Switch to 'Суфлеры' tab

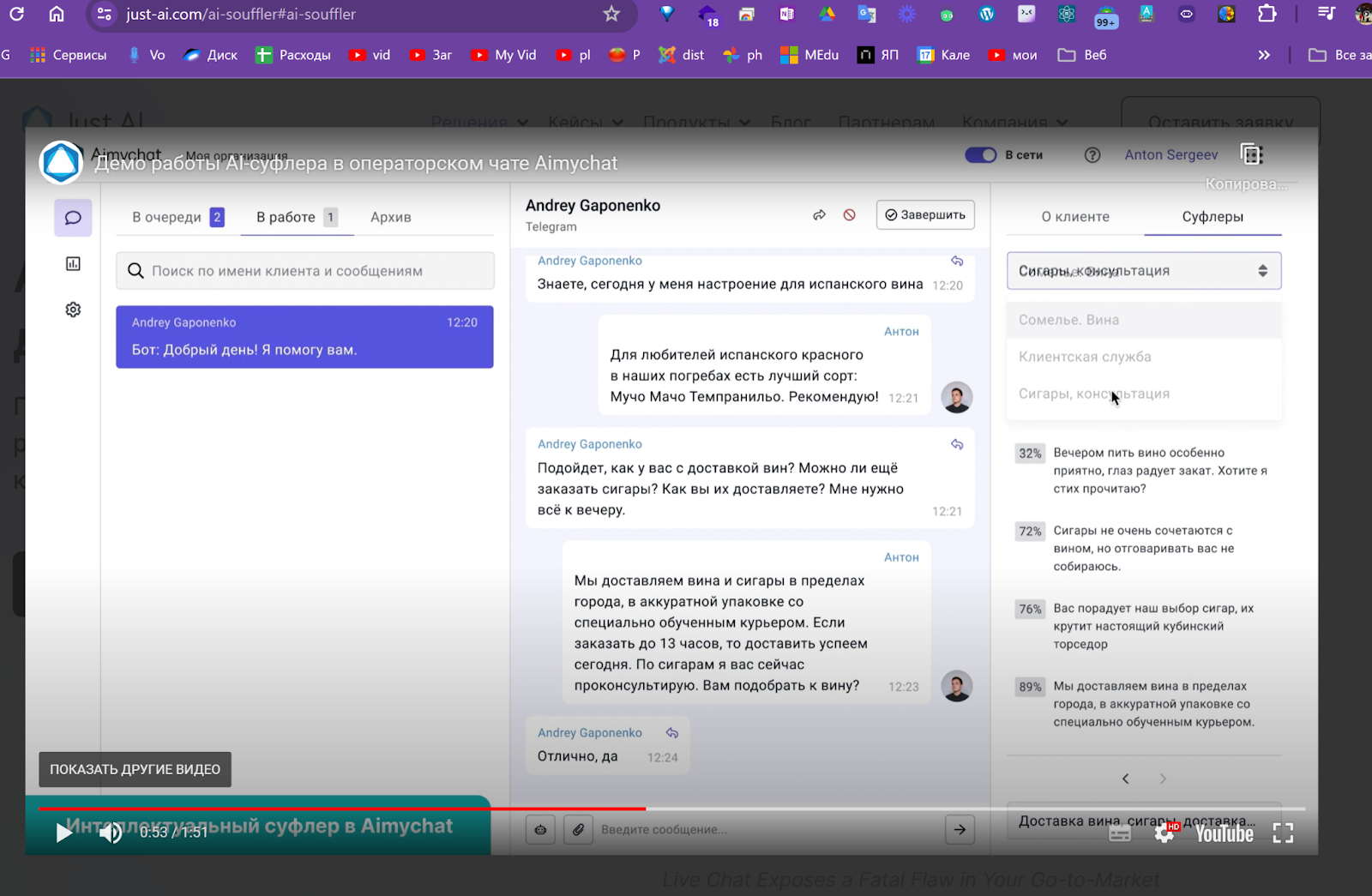pos(1213,217)
